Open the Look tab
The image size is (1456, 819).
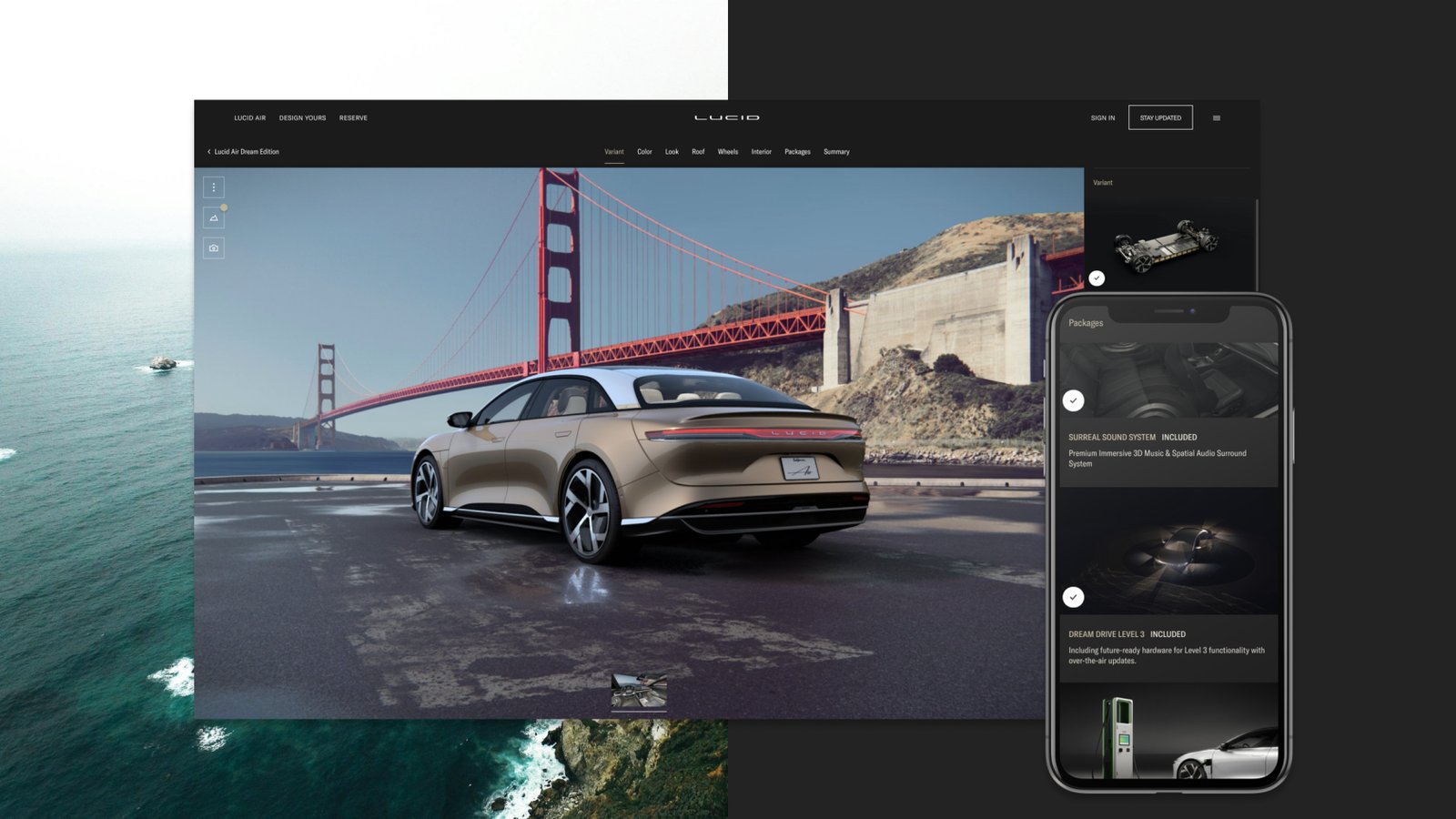click(x=672, y=152)
